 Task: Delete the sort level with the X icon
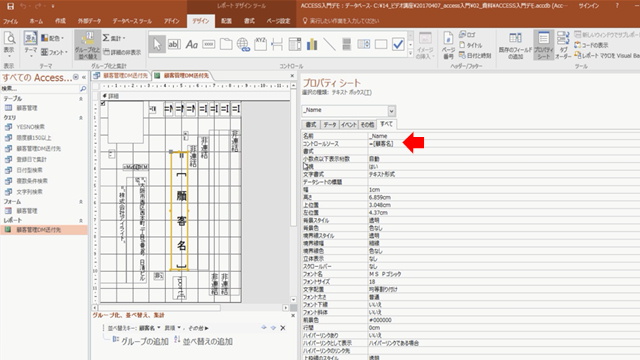coord(283,328)
